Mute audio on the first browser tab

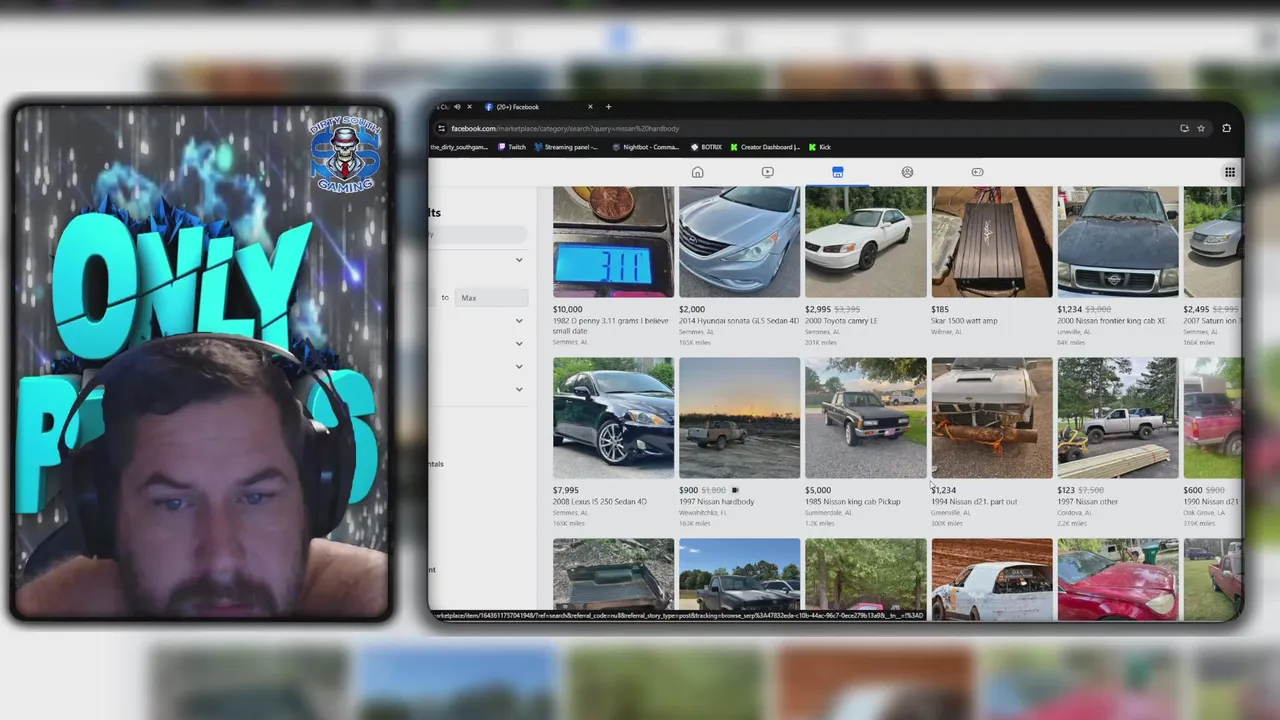(457, 107)
